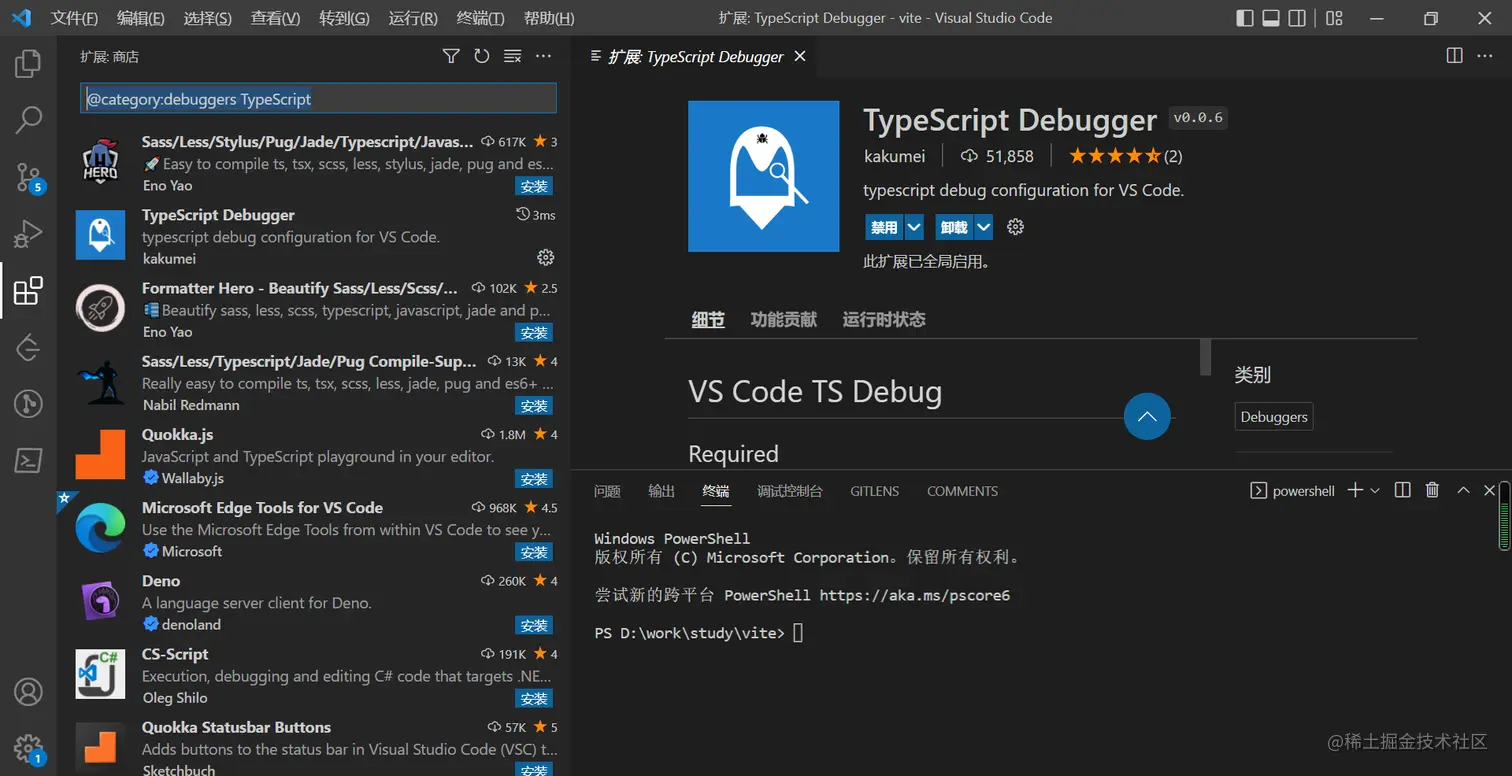Viewport: 1512px width, 776px height.
Task: Switch to Runtime Status tab (运行时状态)
Action: click(x=884, y=320)
